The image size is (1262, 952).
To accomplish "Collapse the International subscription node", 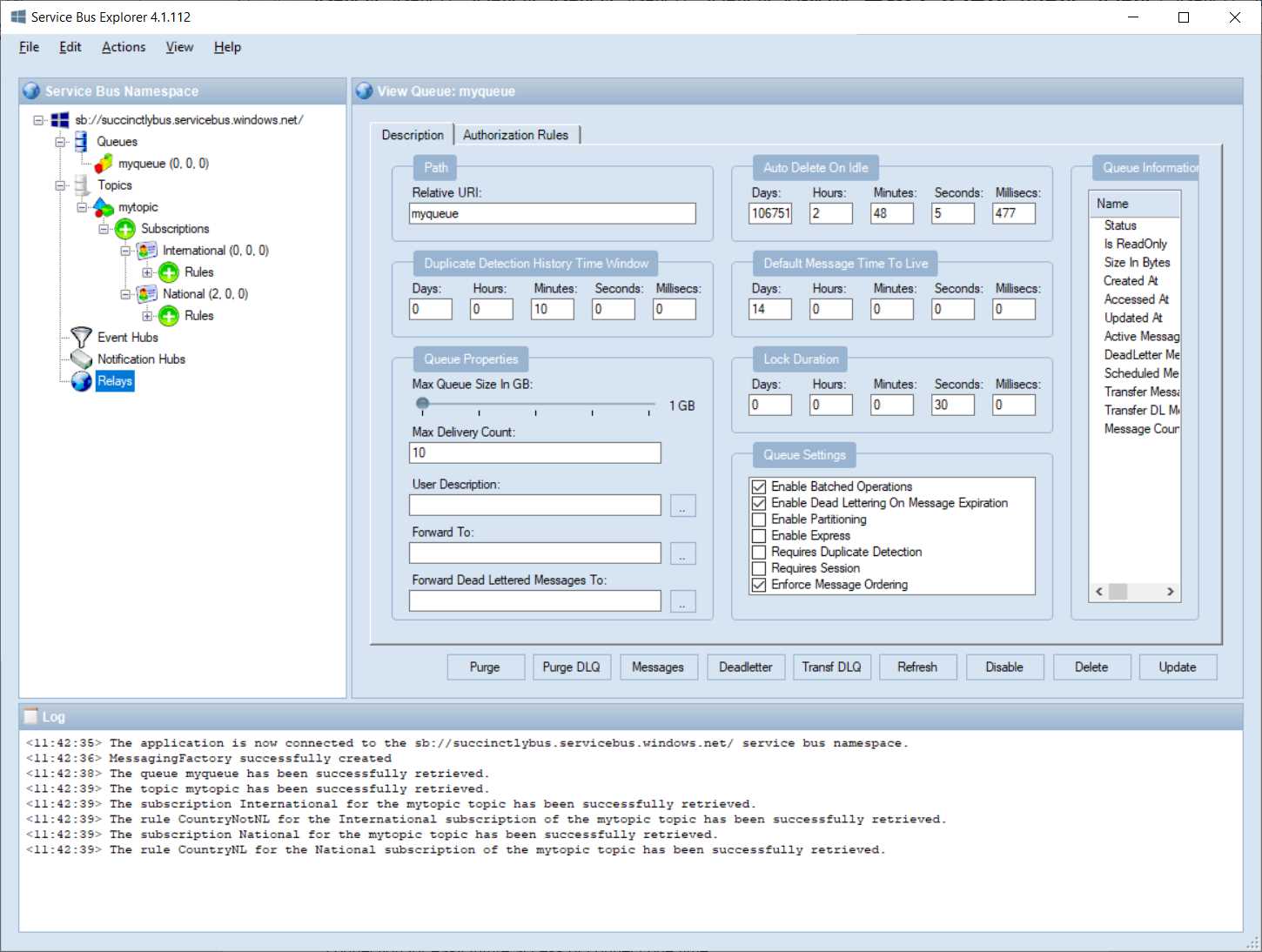I will 125,251.
